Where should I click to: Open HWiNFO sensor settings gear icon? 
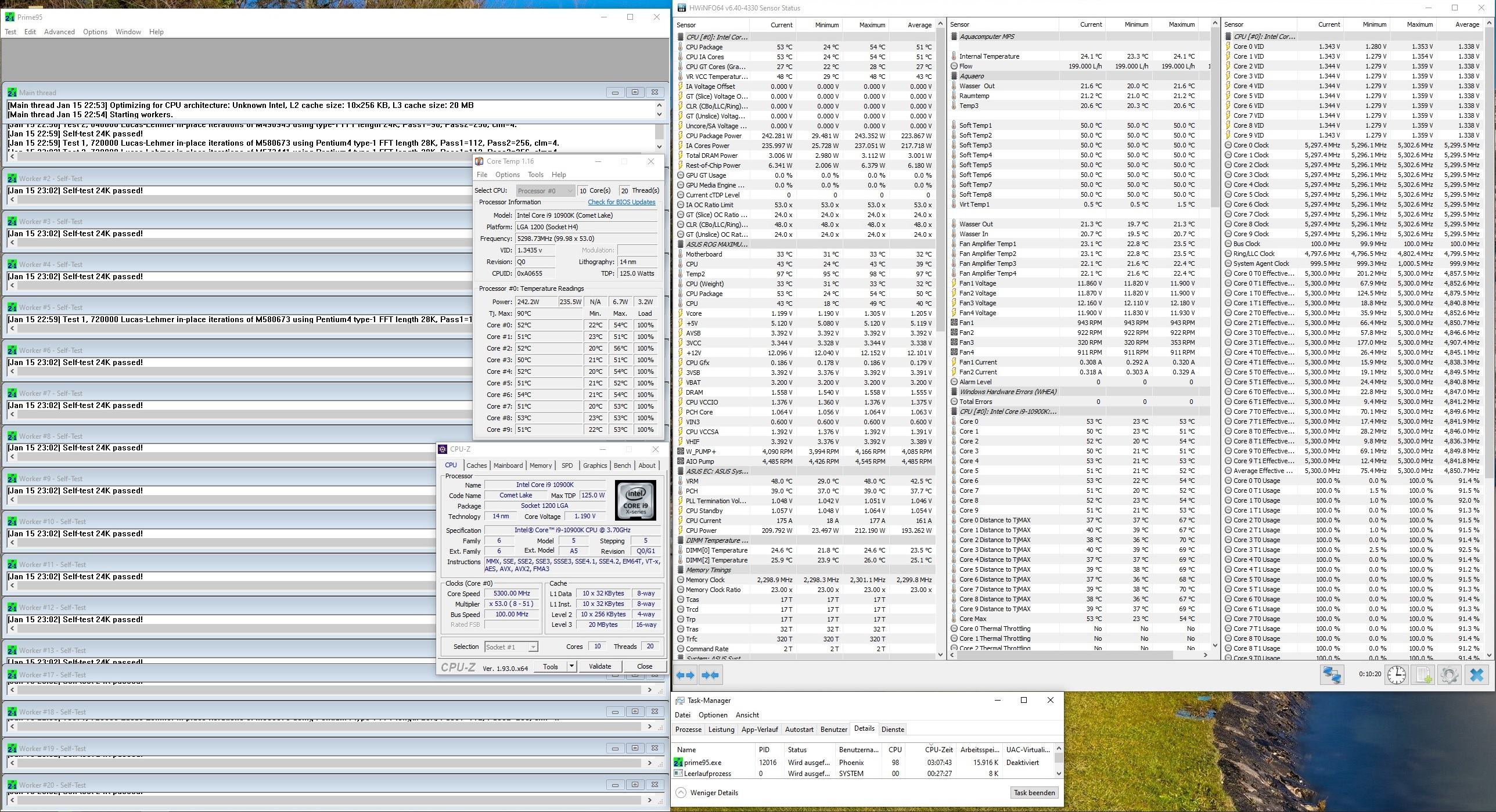pos(1450,675)
